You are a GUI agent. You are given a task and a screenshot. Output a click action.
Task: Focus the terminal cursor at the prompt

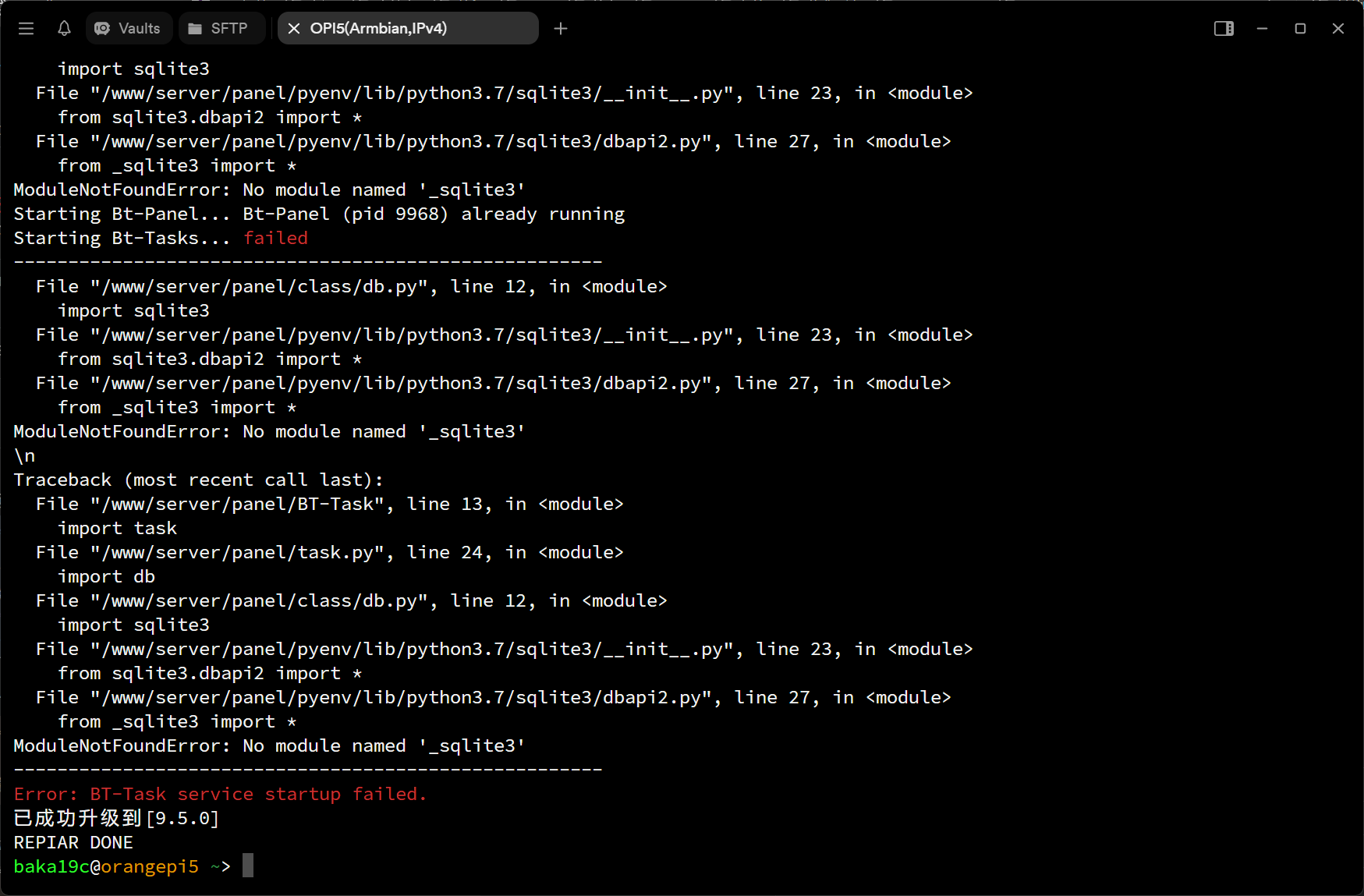coord(248,866)
